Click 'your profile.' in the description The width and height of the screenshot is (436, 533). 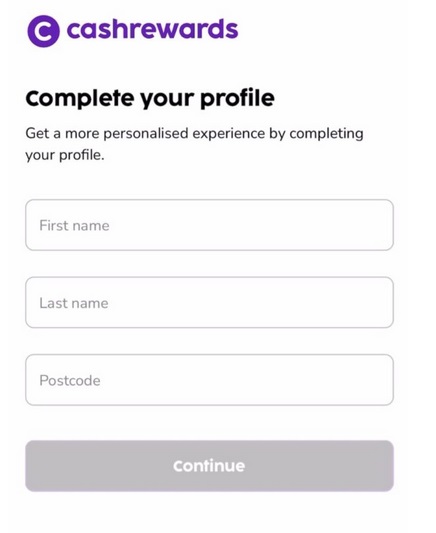(65, 155)
